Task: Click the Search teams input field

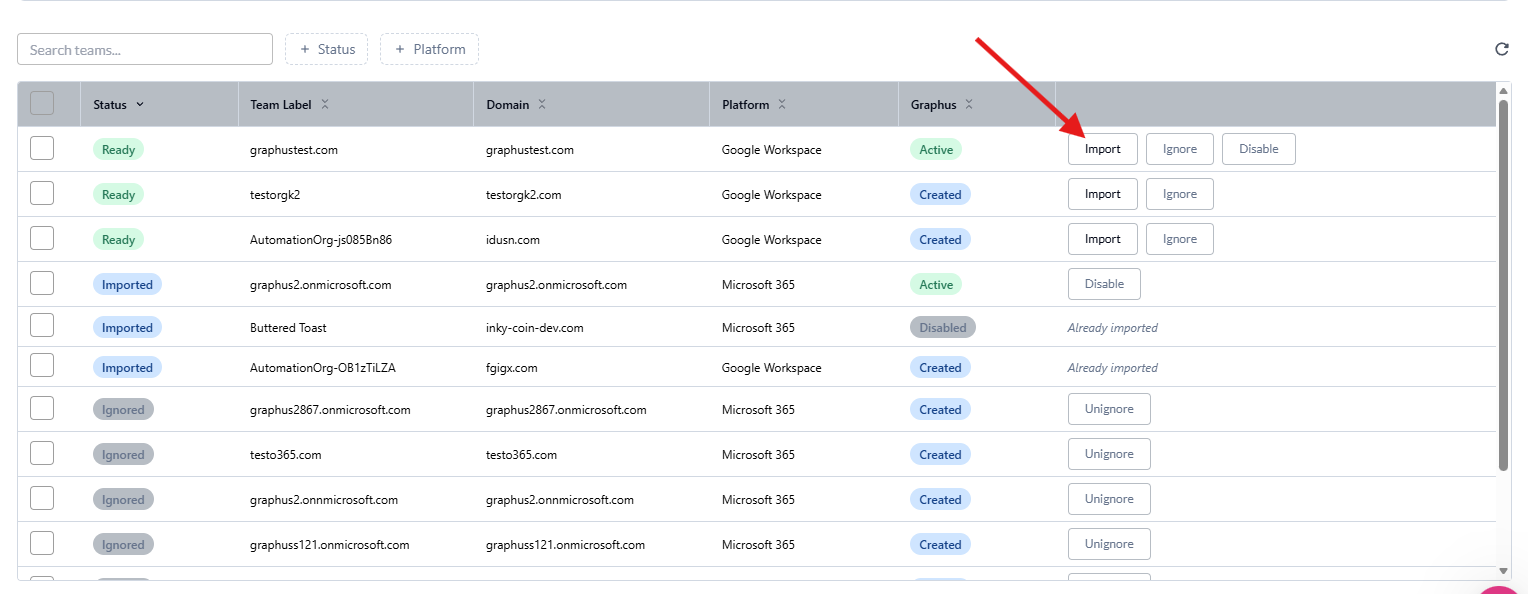Action: (x=145, y=49)
